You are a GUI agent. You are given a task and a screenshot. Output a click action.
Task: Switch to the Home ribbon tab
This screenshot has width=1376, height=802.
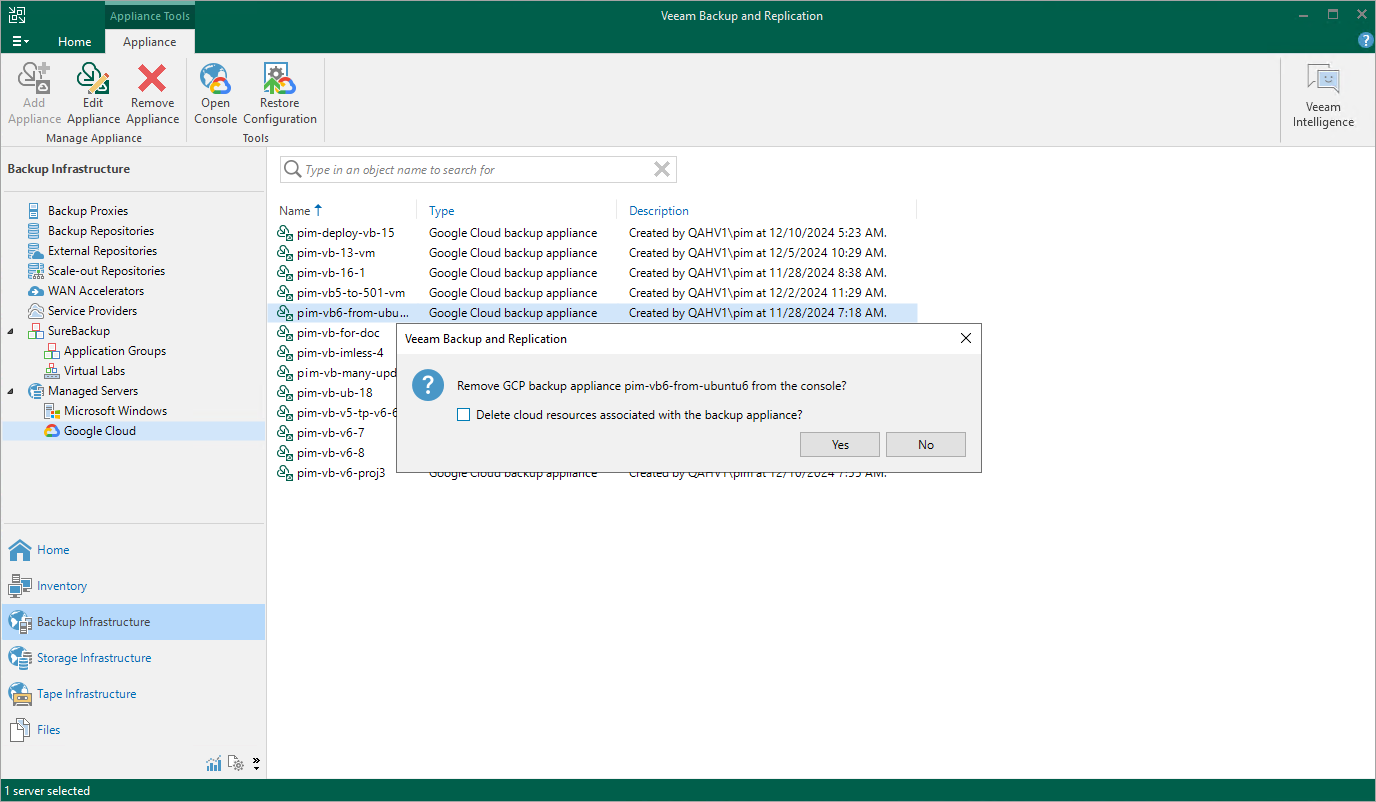[x=75, y=42]
